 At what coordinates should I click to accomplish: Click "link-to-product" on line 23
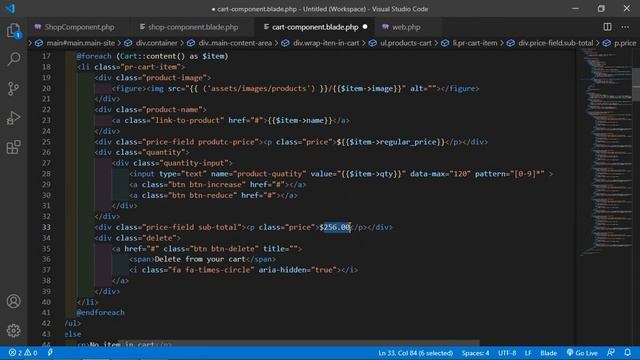pyautogui.click(x=187, y=120)
